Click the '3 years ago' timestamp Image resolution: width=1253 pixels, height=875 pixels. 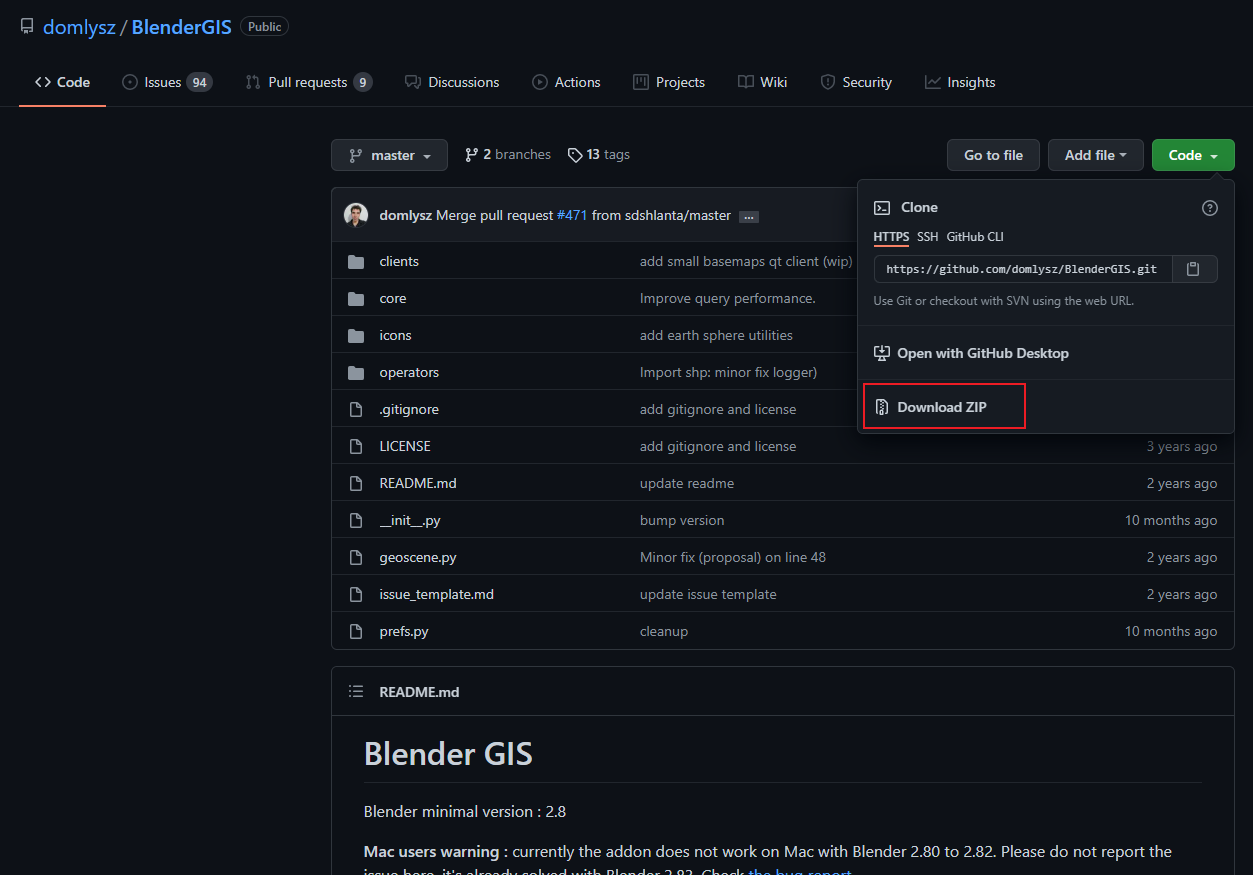click(1182, 447)
